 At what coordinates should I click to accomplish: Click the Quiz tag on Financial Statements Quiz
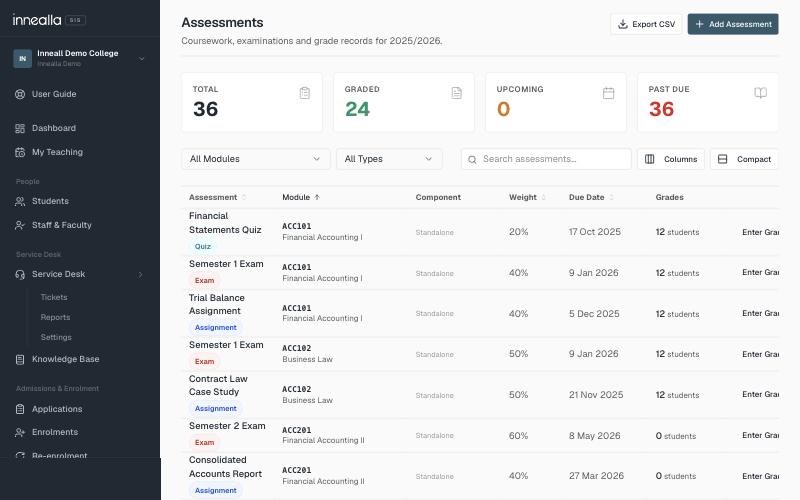coord(203,246)
